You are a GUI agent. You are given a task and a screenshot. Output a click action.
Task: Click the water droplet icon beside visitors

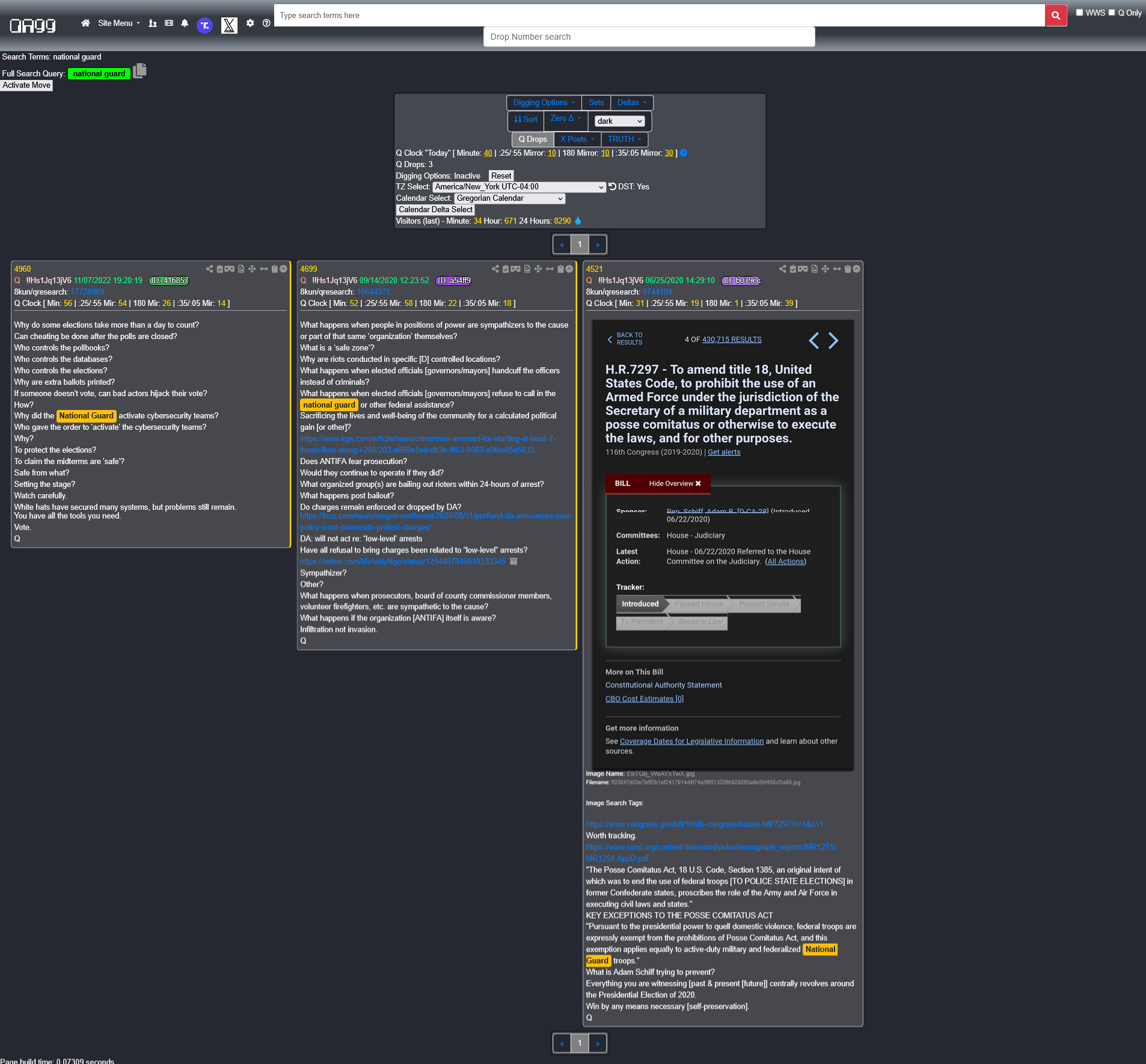tap(578, 221)
